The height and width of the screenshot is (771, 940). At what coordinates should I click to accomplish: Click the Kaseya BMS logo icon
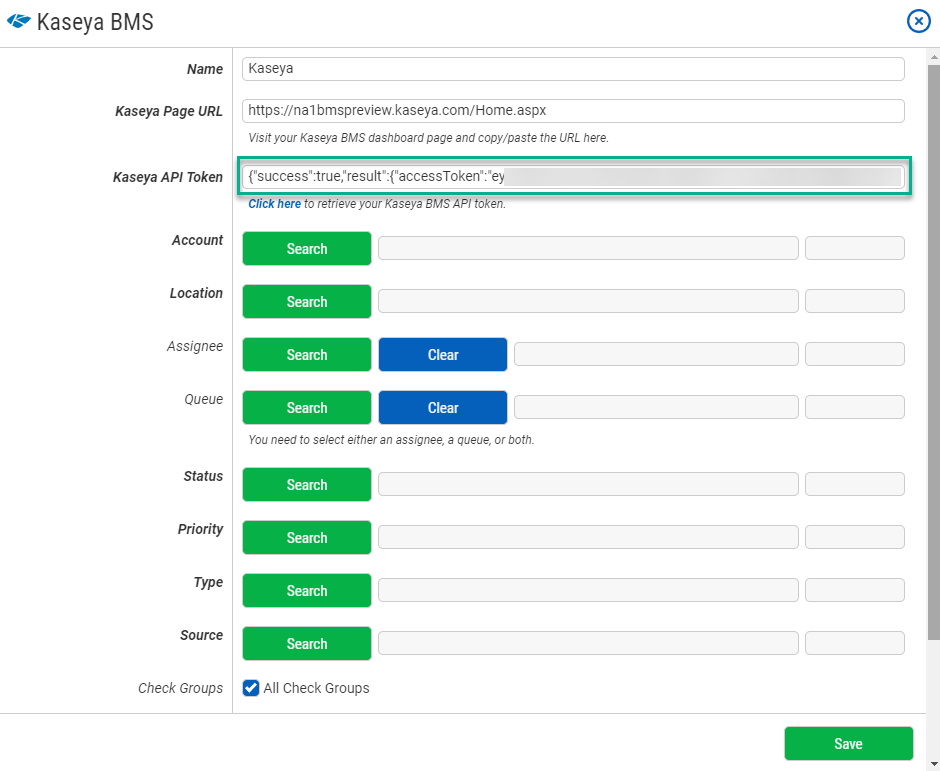(18, 21)
